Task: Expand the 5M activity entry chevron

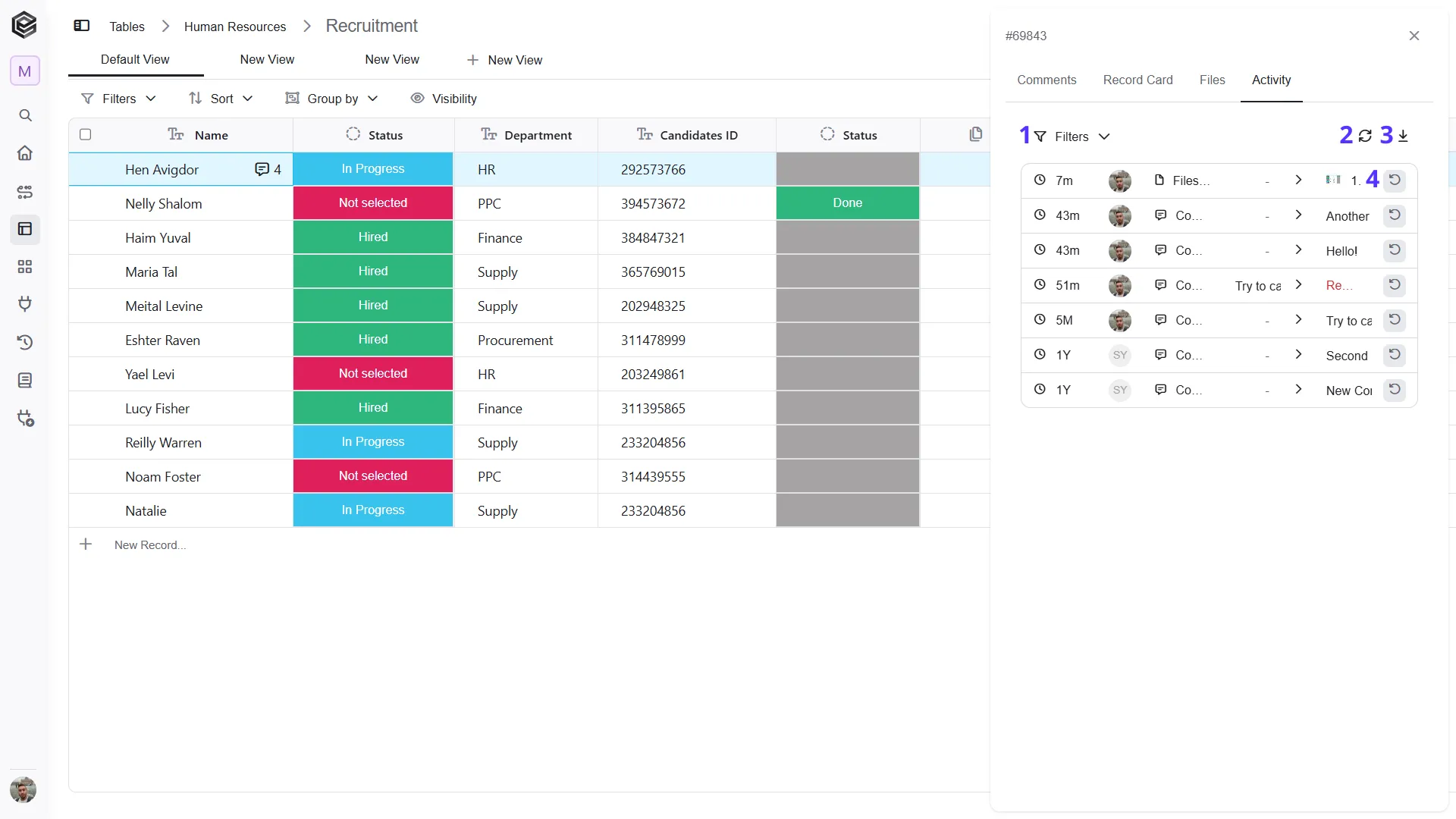Action: click(x=1298, y=320)
